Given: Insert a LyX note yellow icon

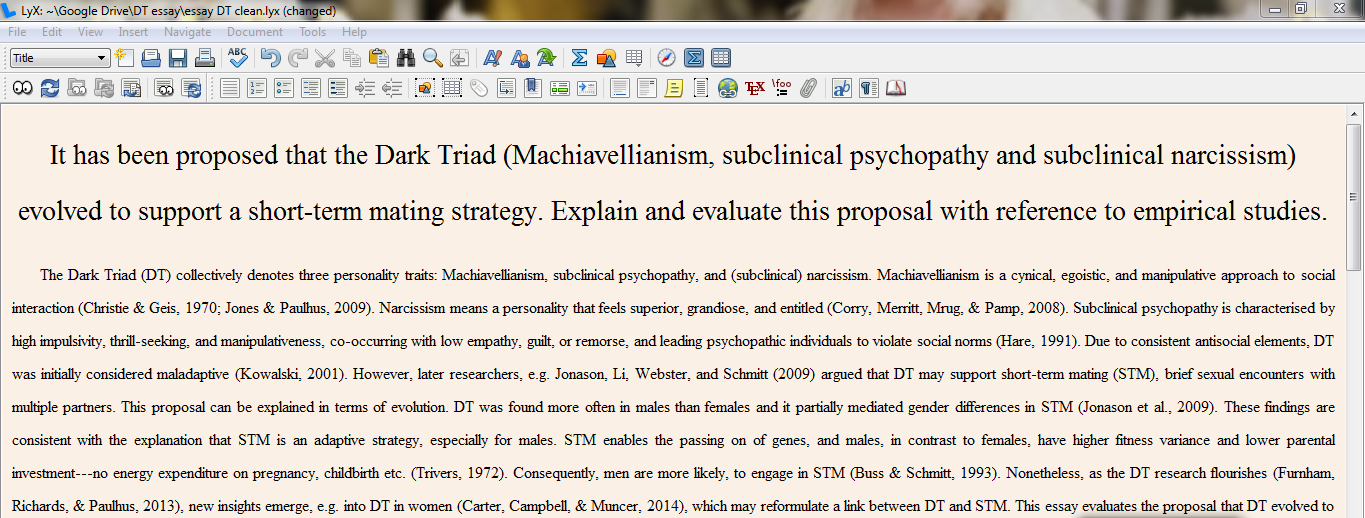Looking at the screenshot, I should coord(674,88).
